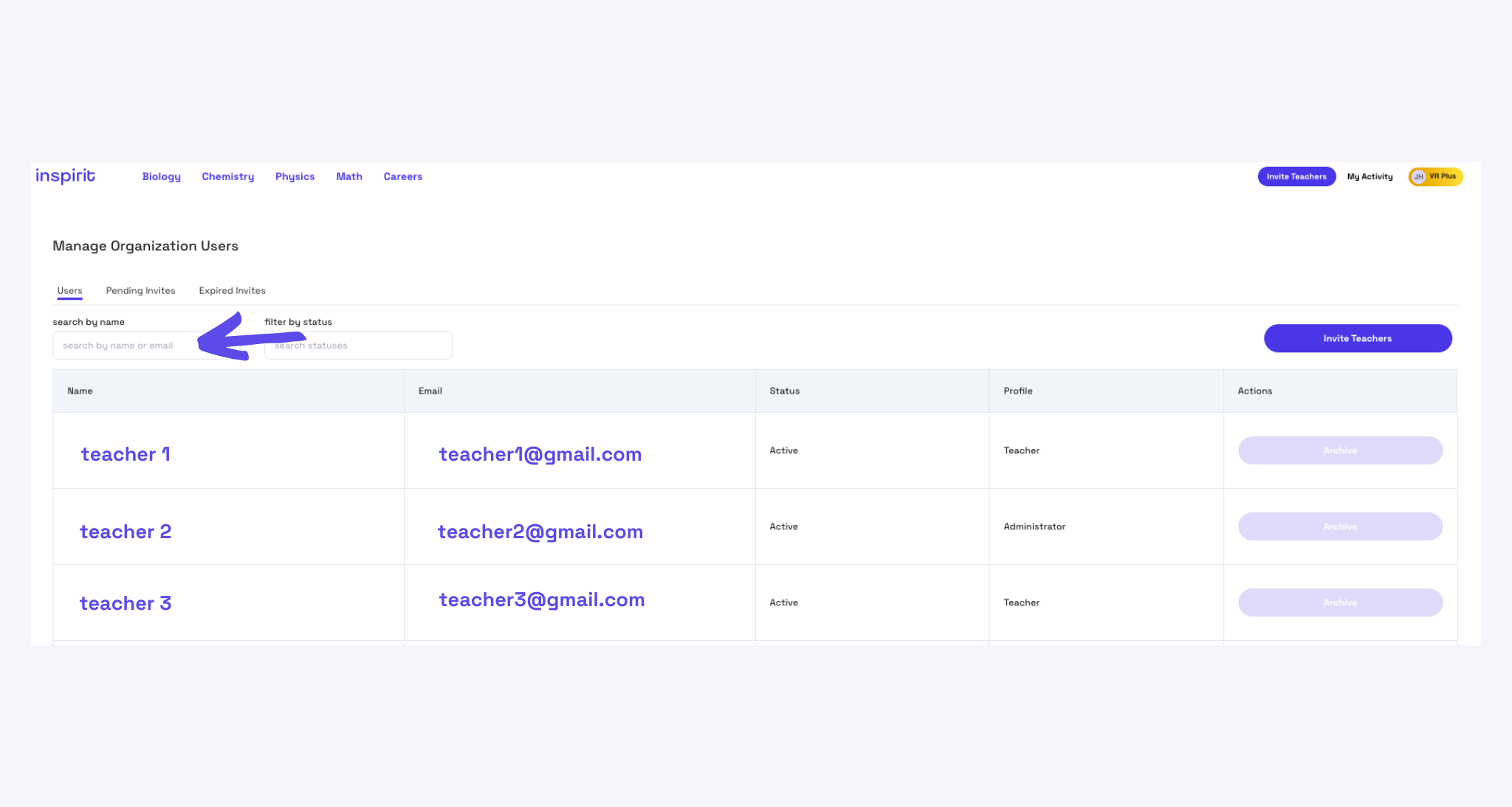Open the Careers menu
The image size is (1512, 807).
point(403,176)
